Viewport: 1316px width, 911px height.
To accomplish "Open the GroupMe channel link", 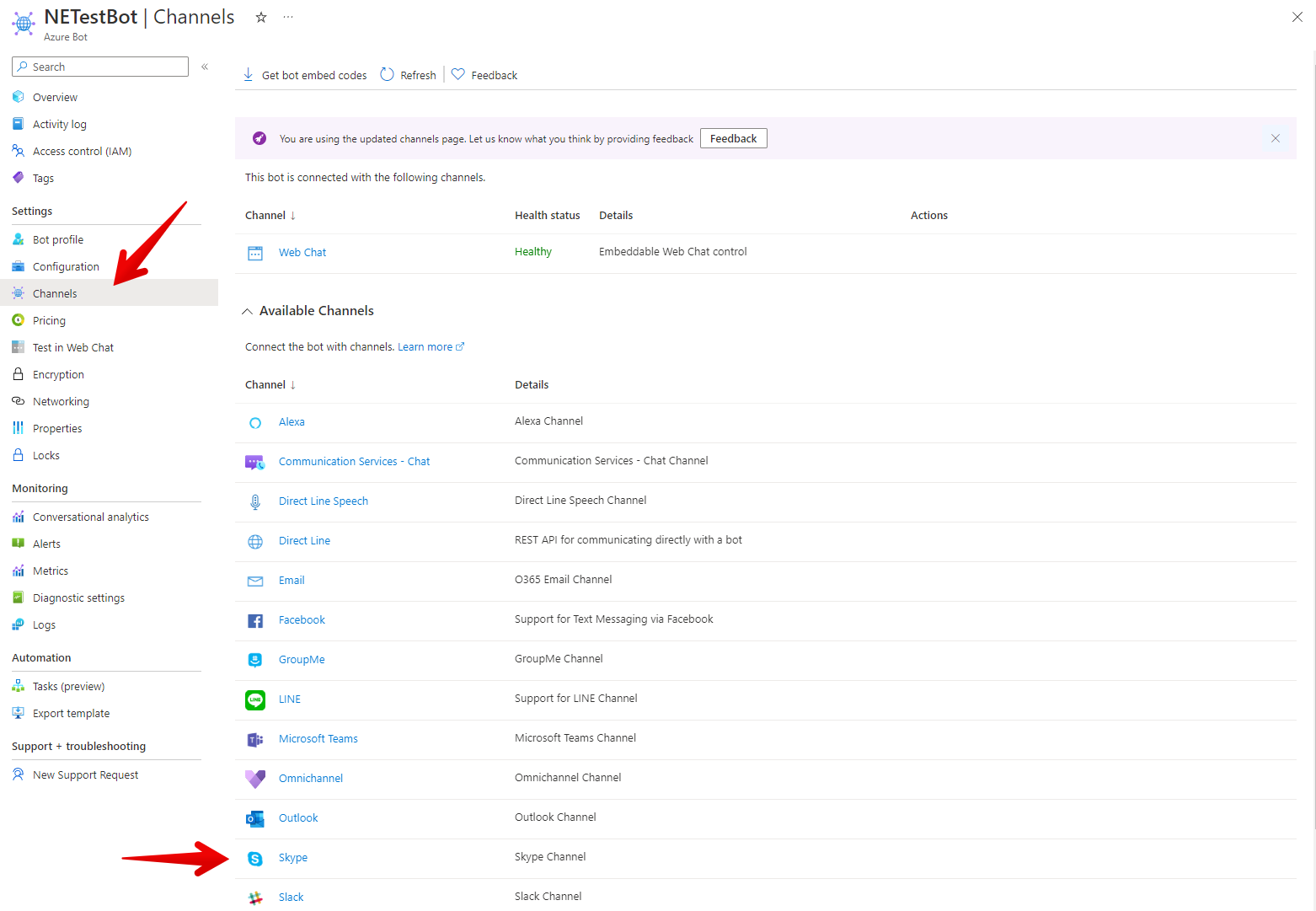I will (302, 660).
